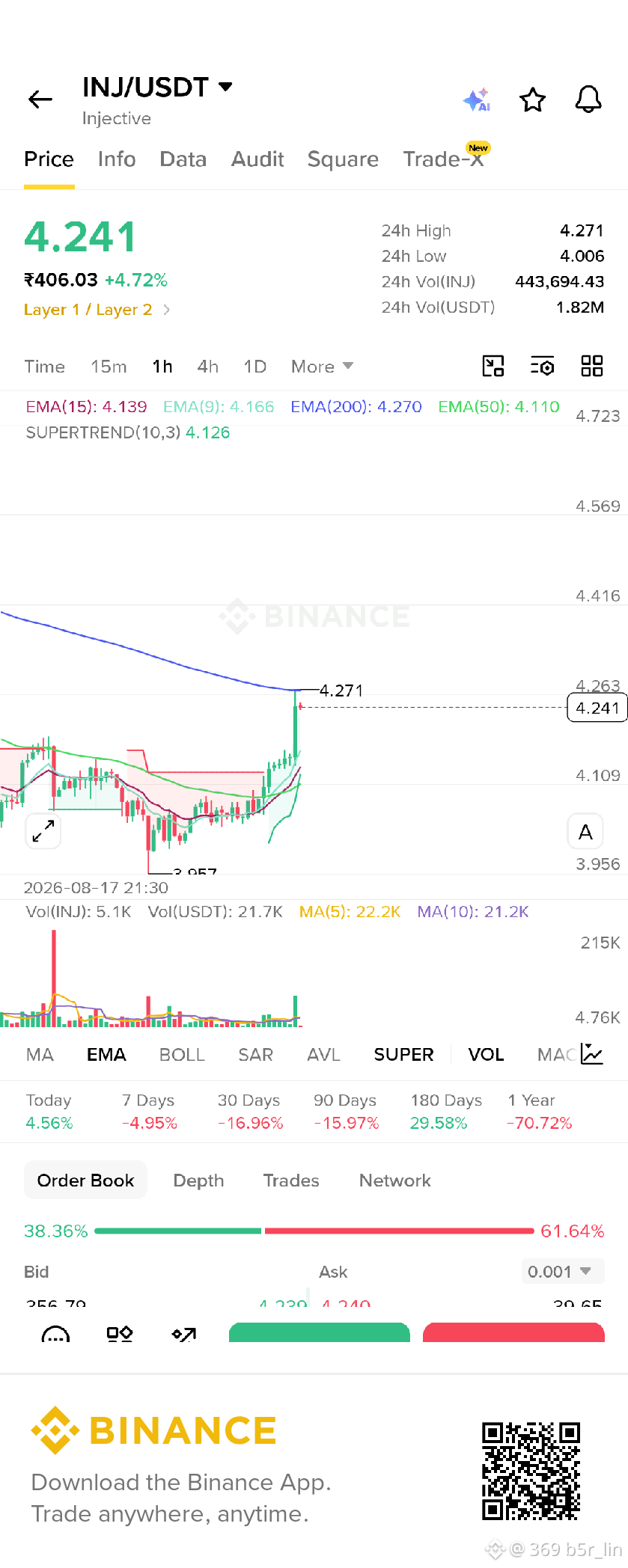Switch to the Data tab
Viewport: 628px width, 1568px height.
pos(183,159)
